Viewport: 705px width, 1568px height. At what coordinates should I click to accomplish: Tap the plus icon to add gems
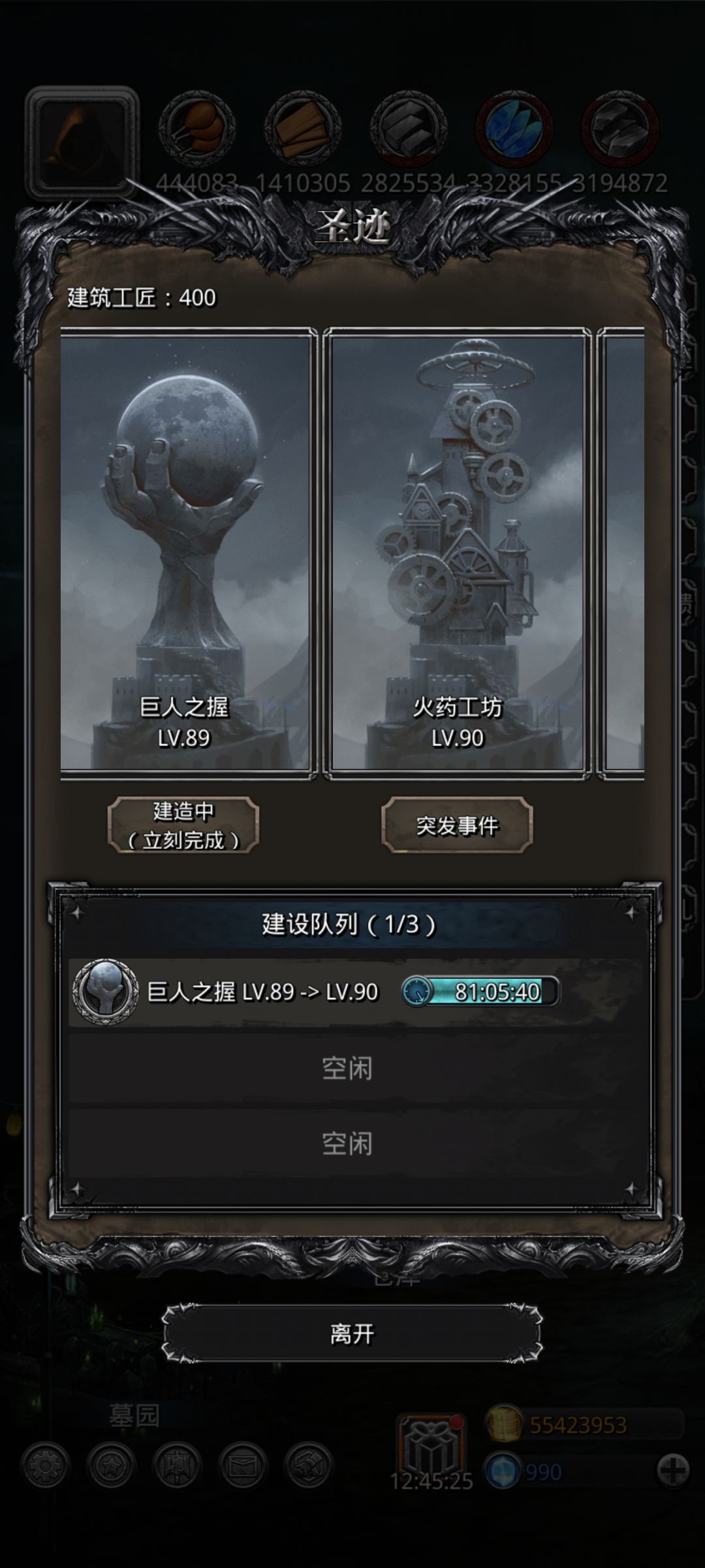(673, 1472)
